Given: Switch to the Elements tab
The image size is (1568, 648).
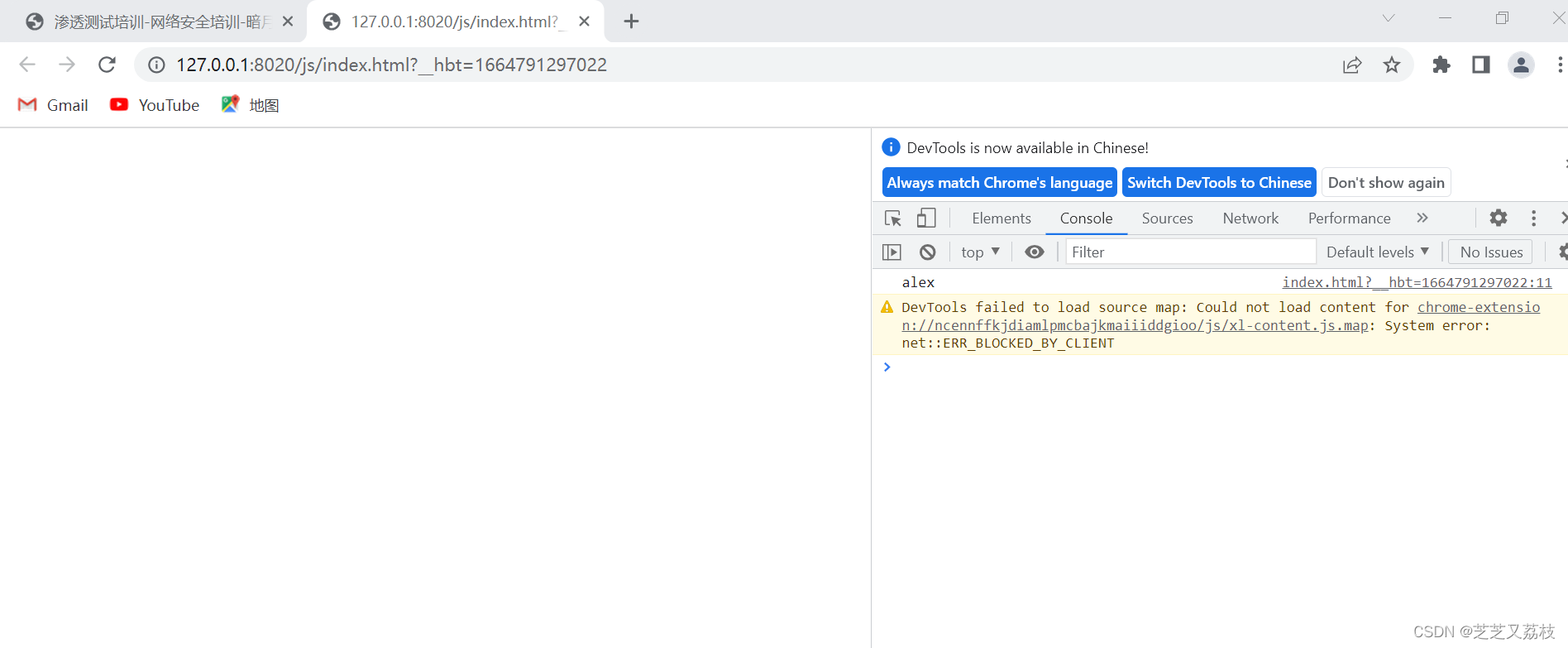Looking at the screenshot, I should [x=1002, y=218].
